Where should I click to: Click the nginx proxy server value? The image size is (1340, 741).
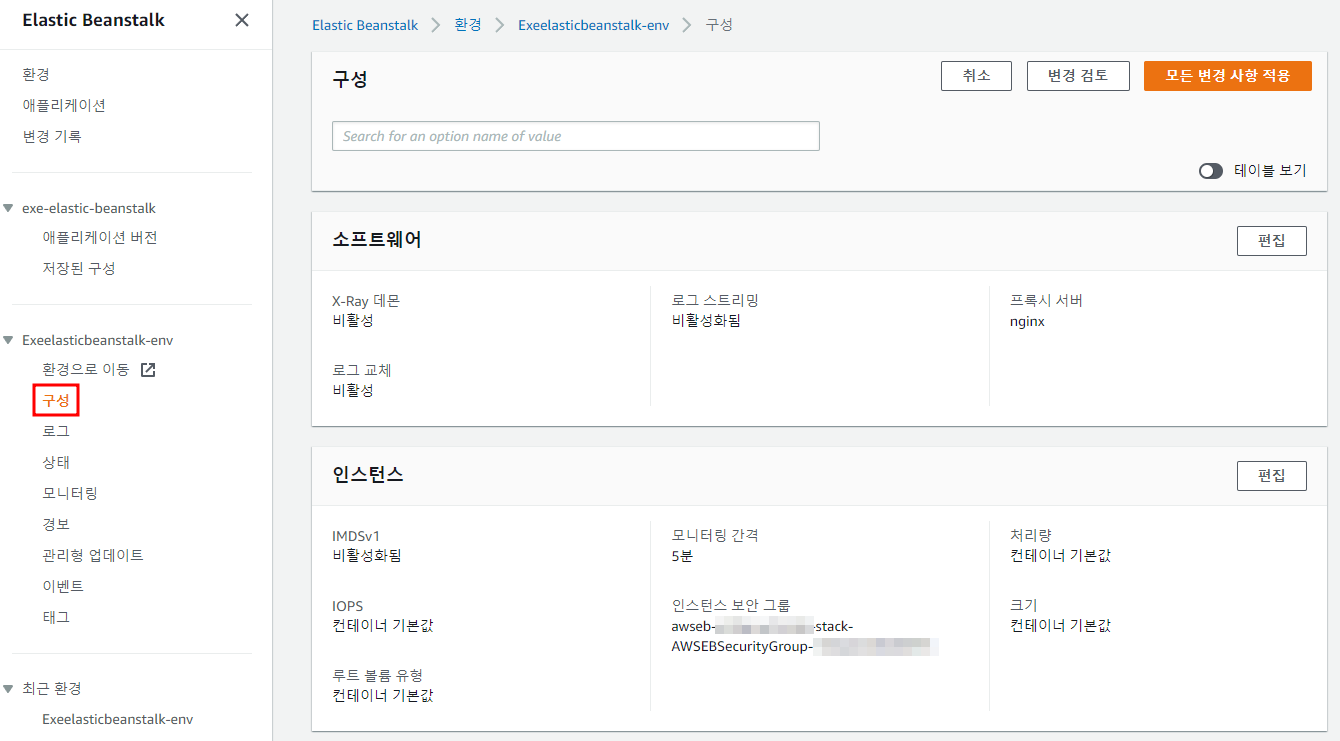click(1028, 322)
